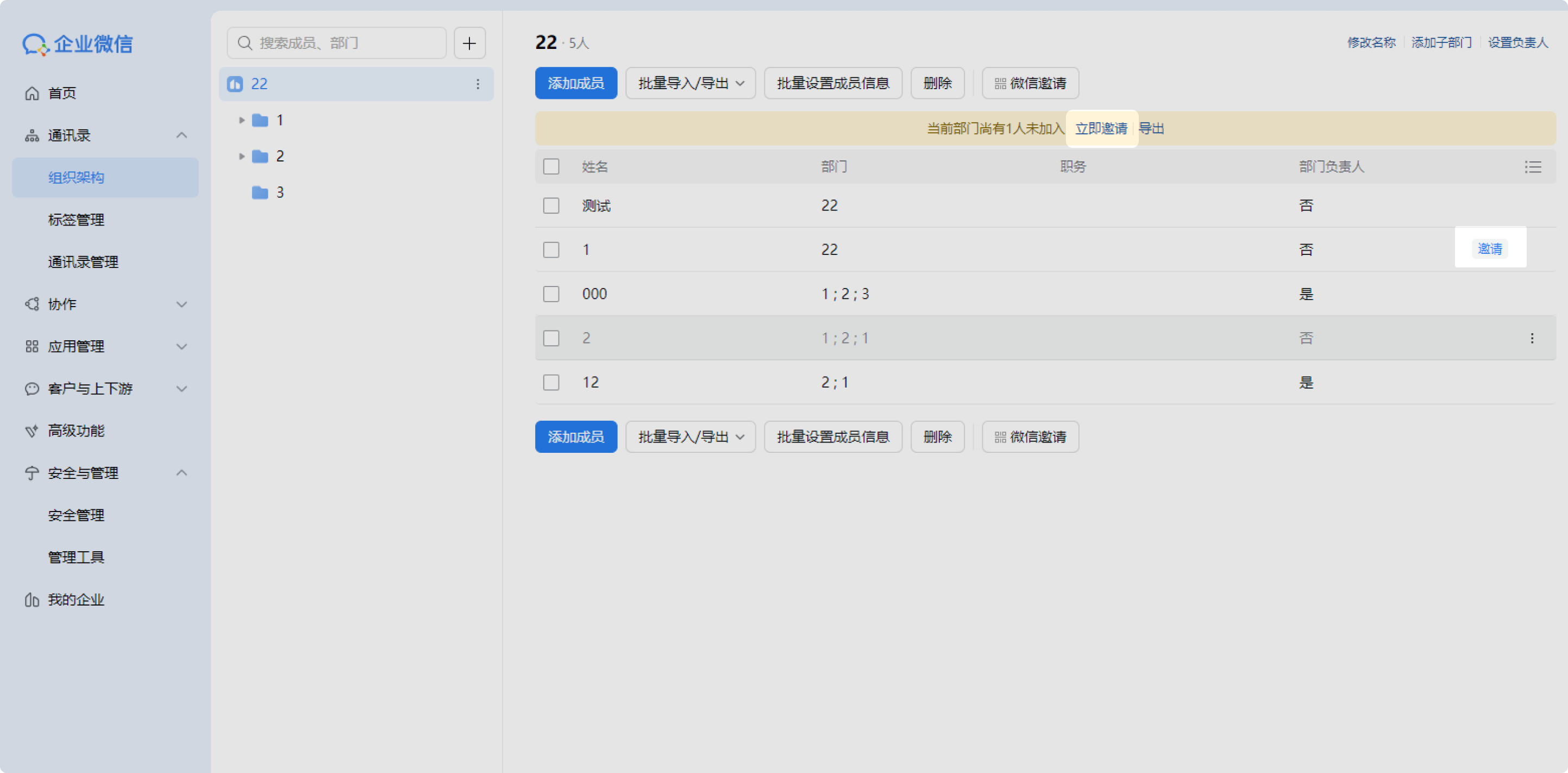
Task: Click the 部门负责人 column header
Action: point(1331,166)
